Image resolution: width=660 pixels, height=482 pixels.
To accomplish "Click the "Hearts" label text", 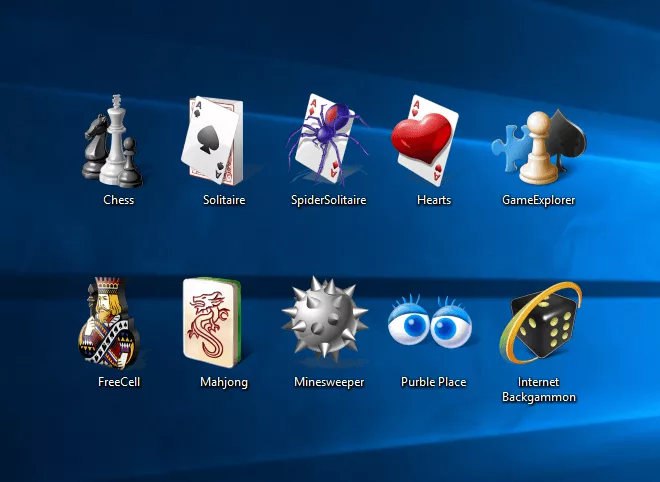I will (x=434, y=200).
